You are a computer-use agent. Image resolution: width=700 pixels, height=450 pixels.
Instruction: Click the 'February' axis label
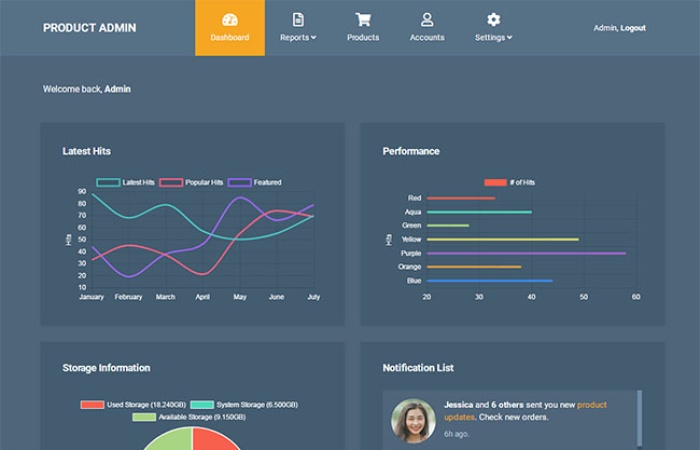(x=128, y=297)
